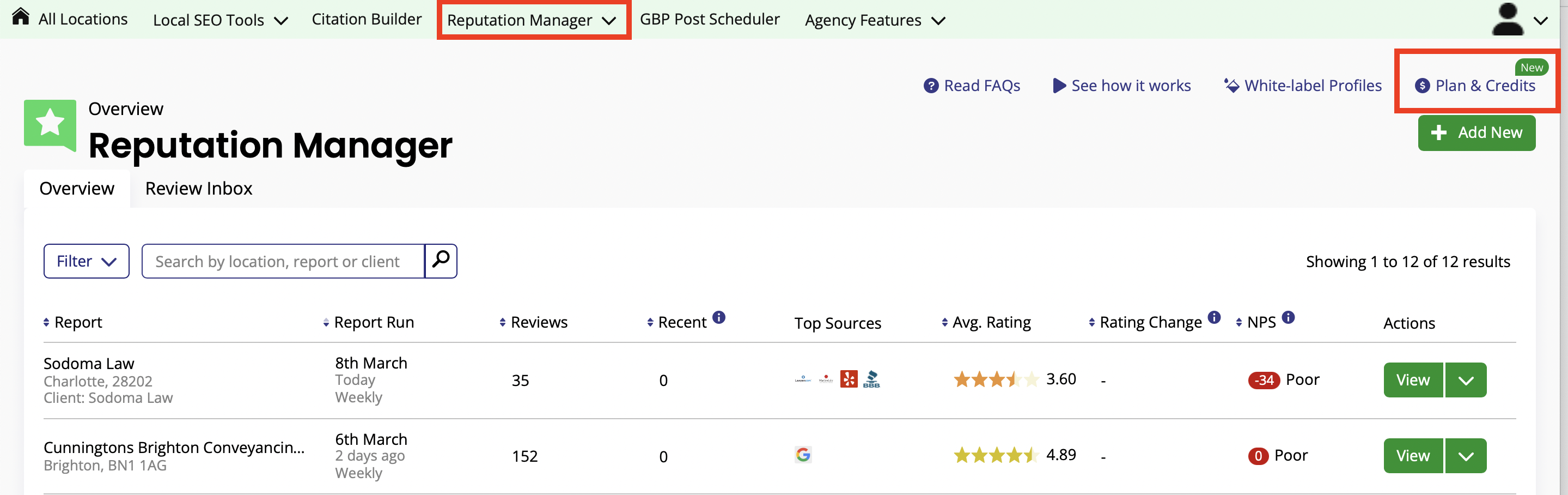Open the Plan & Credits link

1475,86
